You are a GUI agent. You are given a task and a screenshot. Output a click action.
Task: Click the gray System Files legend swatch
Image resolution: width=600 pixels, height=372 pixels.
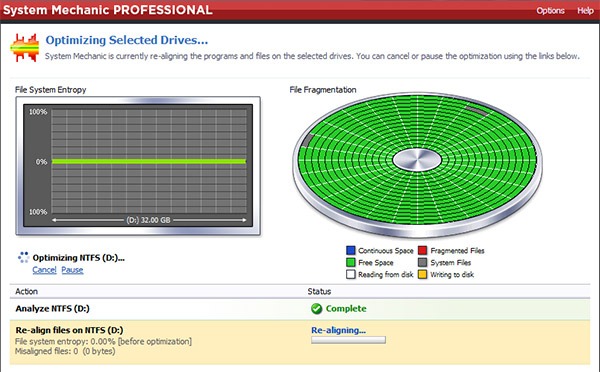click(x=422, y=263)
